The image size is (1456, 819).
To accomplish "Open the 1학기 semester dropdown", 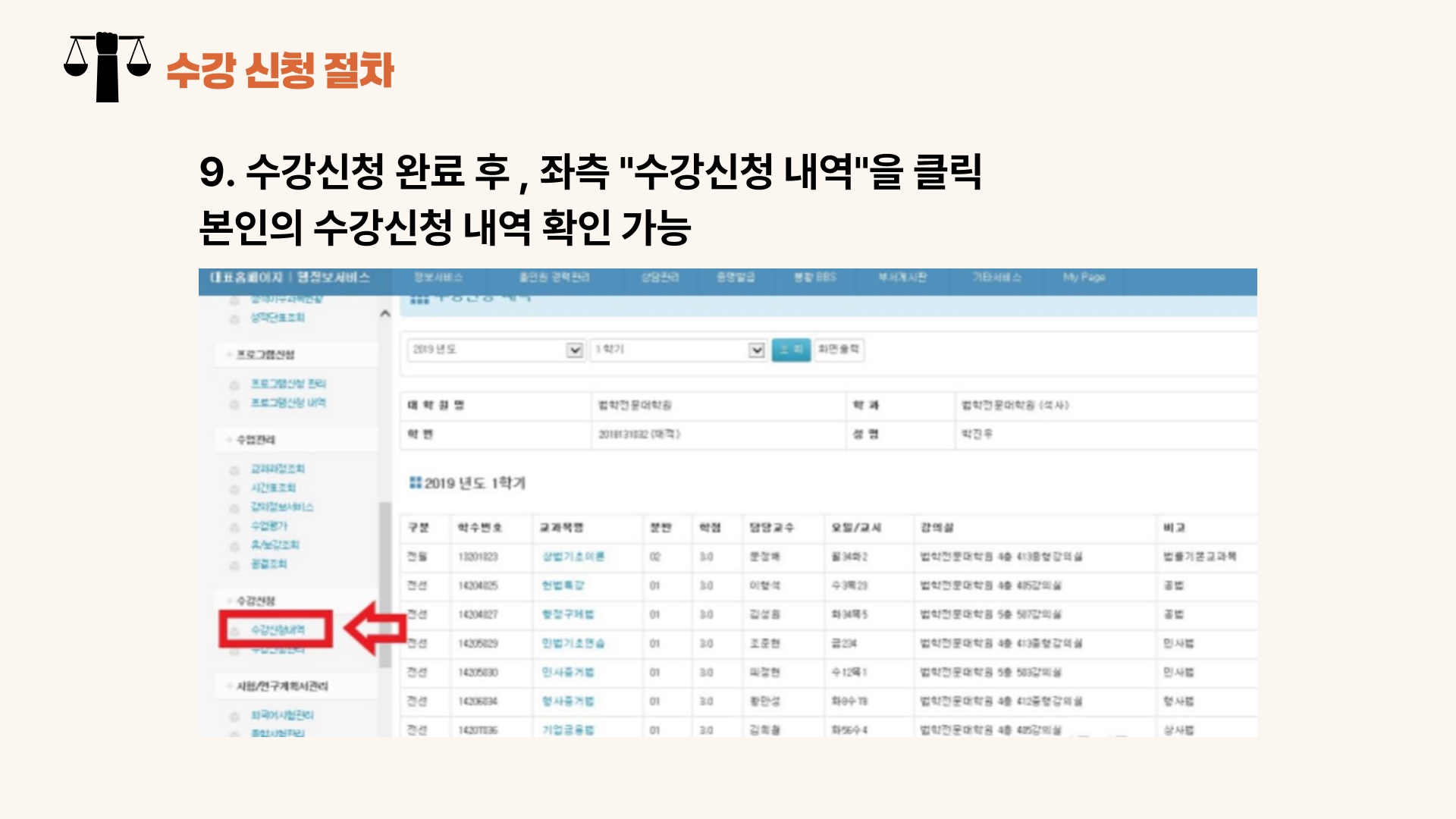I will (x=755, y=350).
